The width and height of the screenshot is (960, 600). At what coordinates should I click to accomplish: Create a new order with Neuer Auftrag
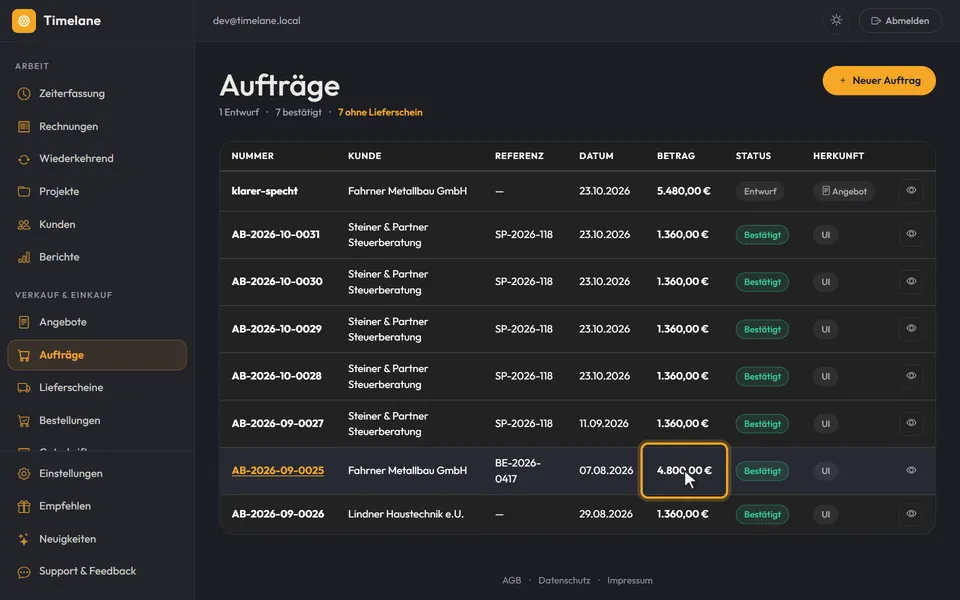879,81
